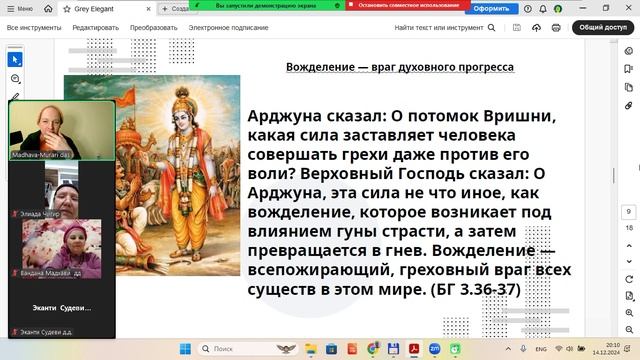
Task: Stop Zoom sharing with the red button
Action: (x=407, y=5)
